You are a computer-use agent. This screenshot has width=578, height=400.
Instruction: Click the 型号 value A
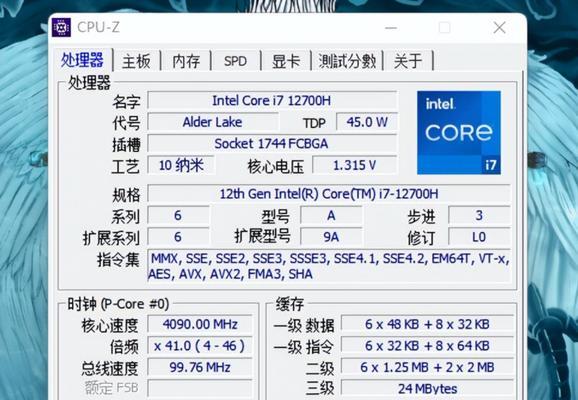tap(331, 215)
